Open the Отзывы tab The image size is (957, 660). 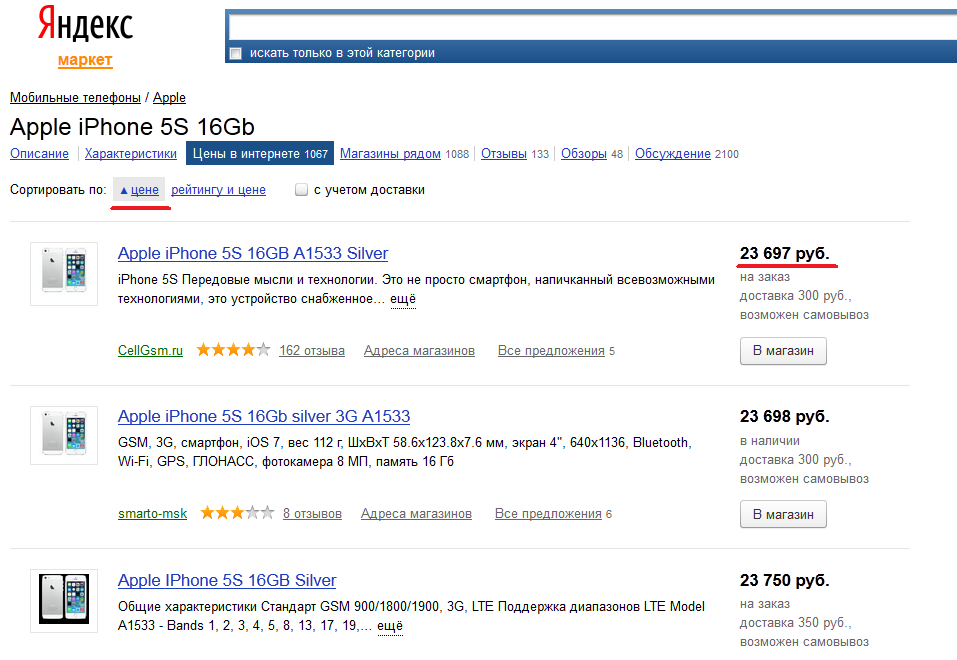click(504, 154)
